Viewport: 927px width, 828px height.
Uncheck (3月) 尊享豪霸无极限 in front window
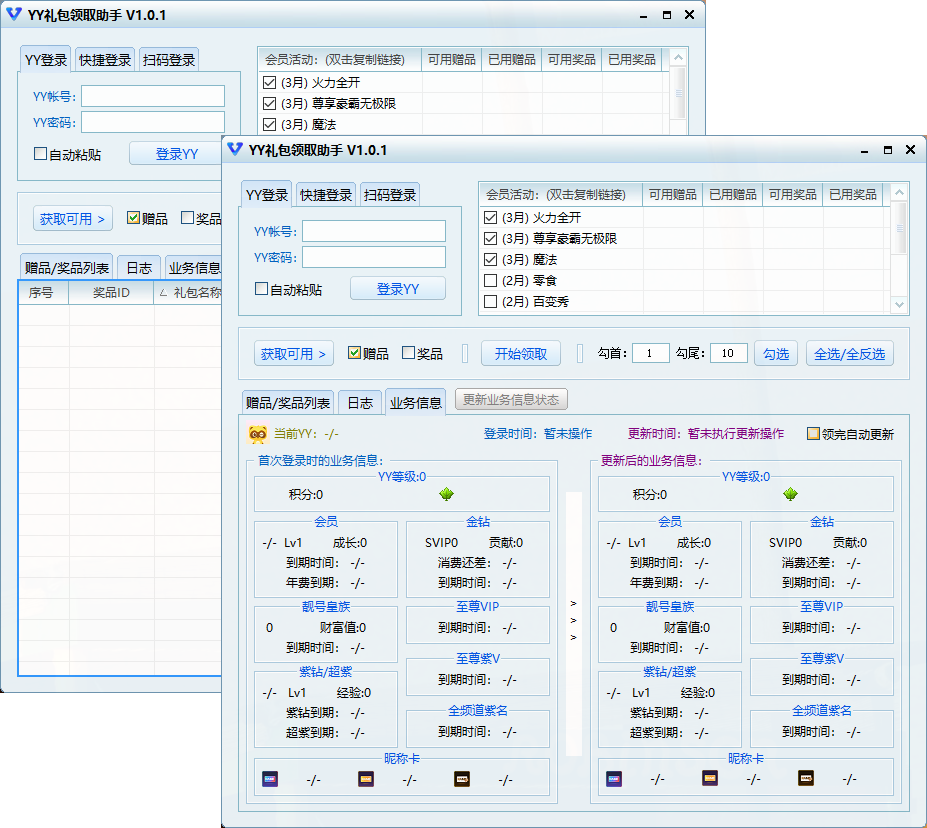click(x=490, y=239)
